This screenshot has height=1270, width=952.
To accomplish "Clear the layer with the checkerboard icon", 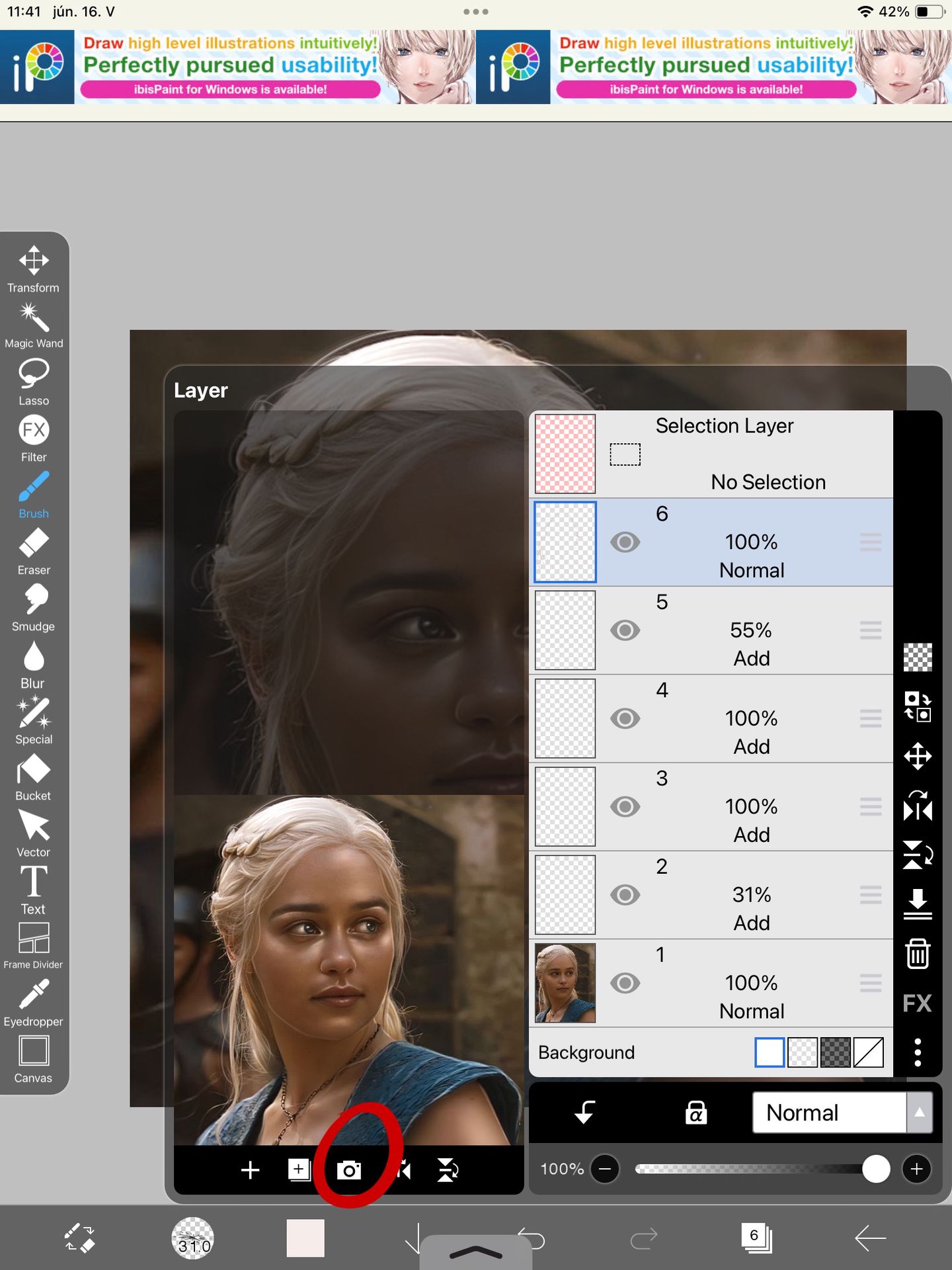I will [918, 657].
